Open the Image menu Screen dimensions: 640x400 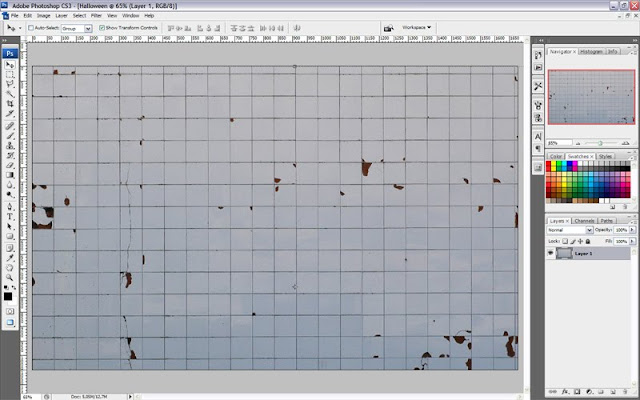[43, 16]
